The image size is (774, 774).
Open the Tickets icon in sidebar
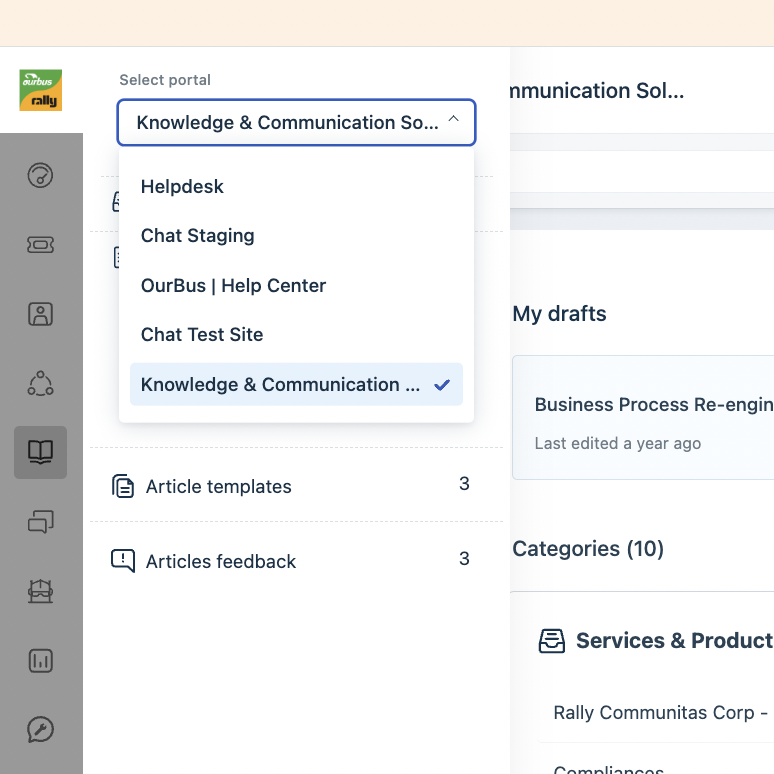coord(40,245)
